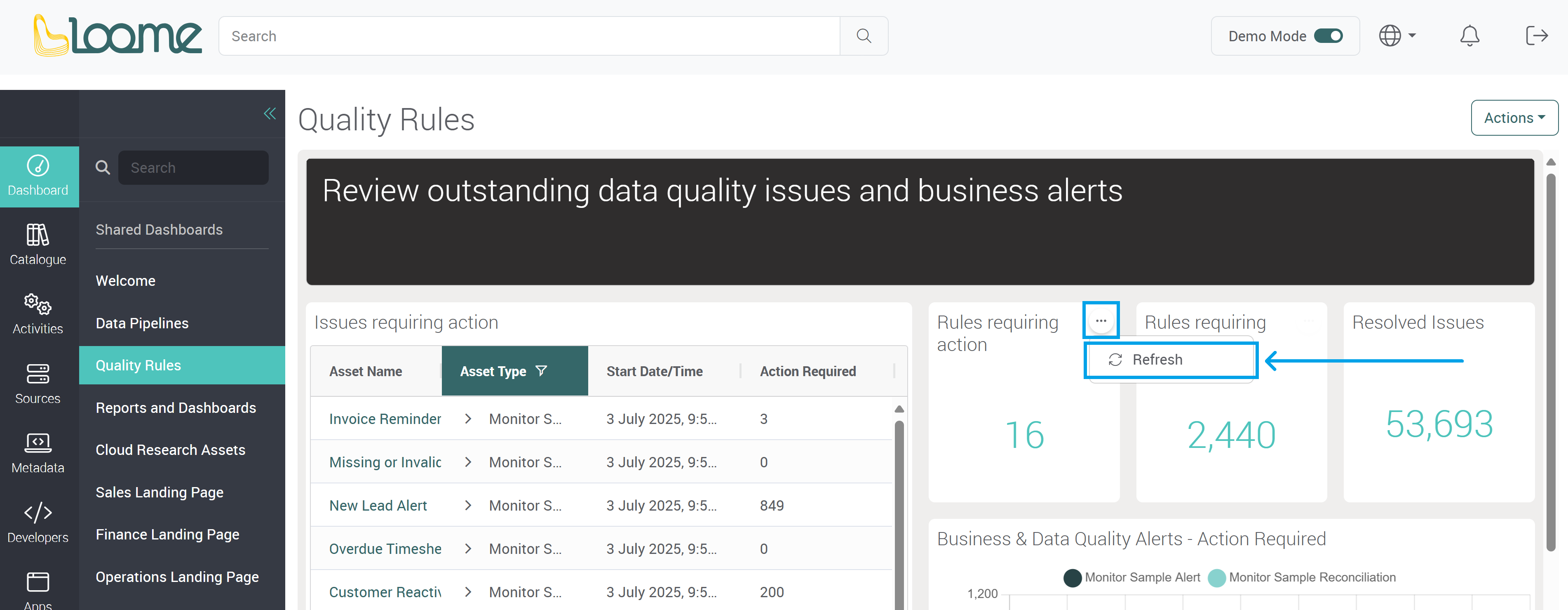Collapse the sidebar with double chevron

pyautogui.click(x=270, y=113)
